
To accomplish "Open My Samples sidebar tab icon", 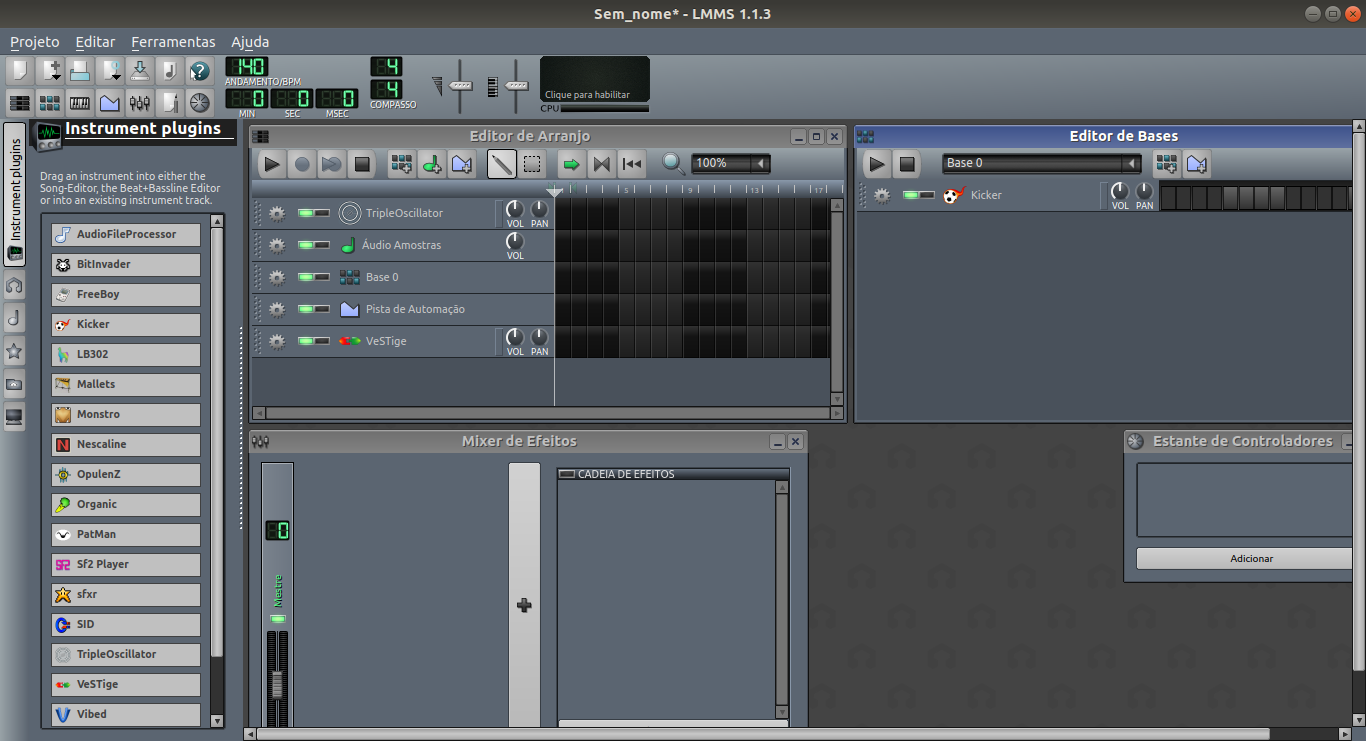I will (x=14, y=318).
